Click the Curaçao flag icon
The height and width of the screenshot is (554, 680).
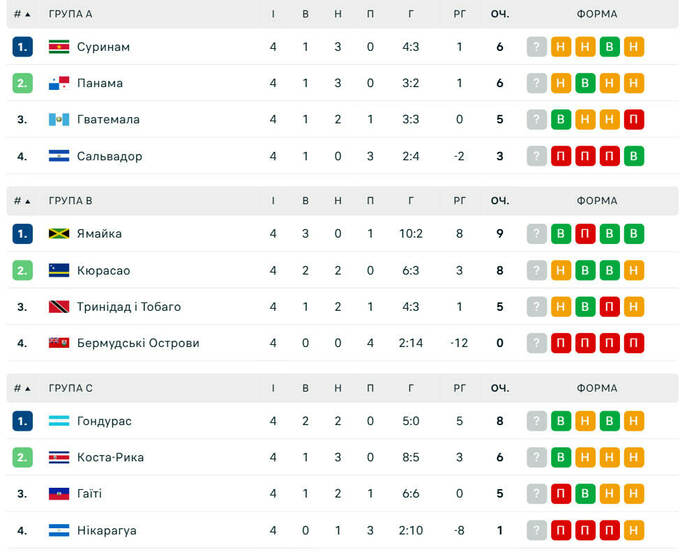(x=59, y=270)
